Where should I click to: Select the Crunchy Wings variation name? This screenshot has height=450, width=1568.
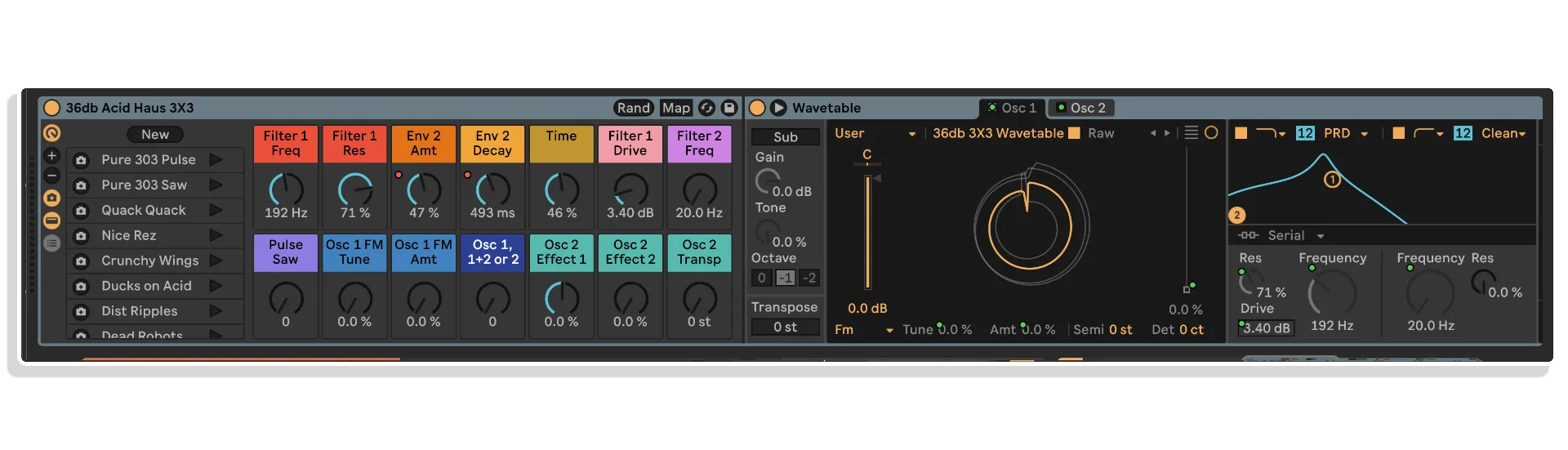150,261
